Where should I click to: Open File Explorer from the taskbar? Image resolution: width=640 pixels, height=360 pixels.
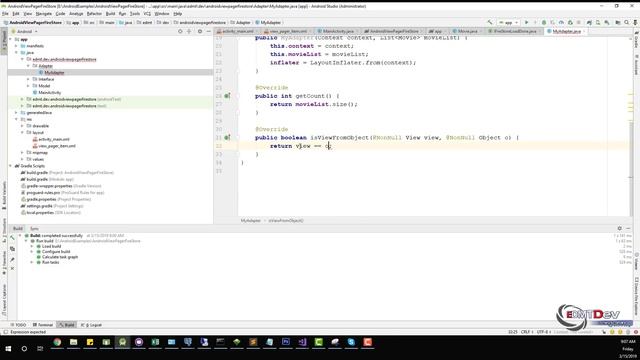coord(73,342)
